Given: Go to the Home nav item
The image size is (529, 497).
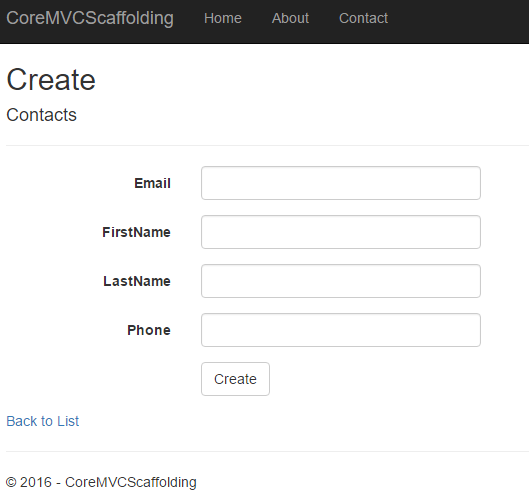Looking at the screenshot, I should point(223,18).
